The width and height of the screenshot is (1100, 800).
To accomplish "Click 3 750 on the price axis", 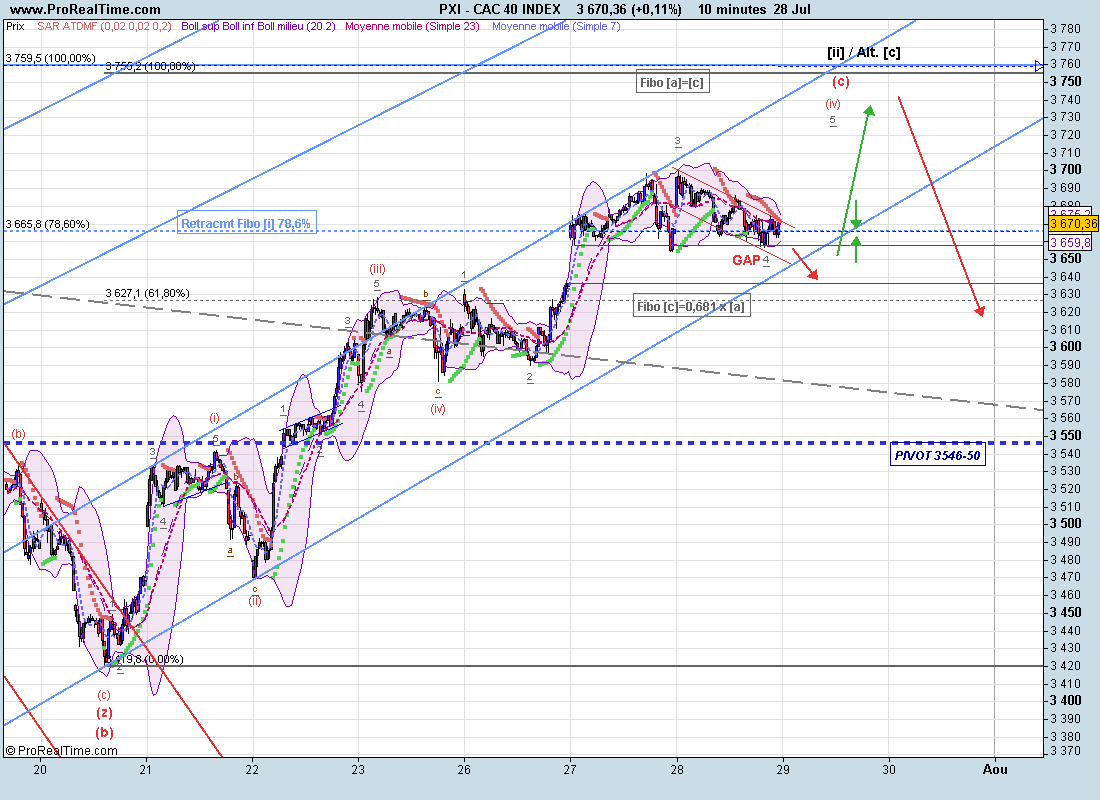I will coord(1066,81).
